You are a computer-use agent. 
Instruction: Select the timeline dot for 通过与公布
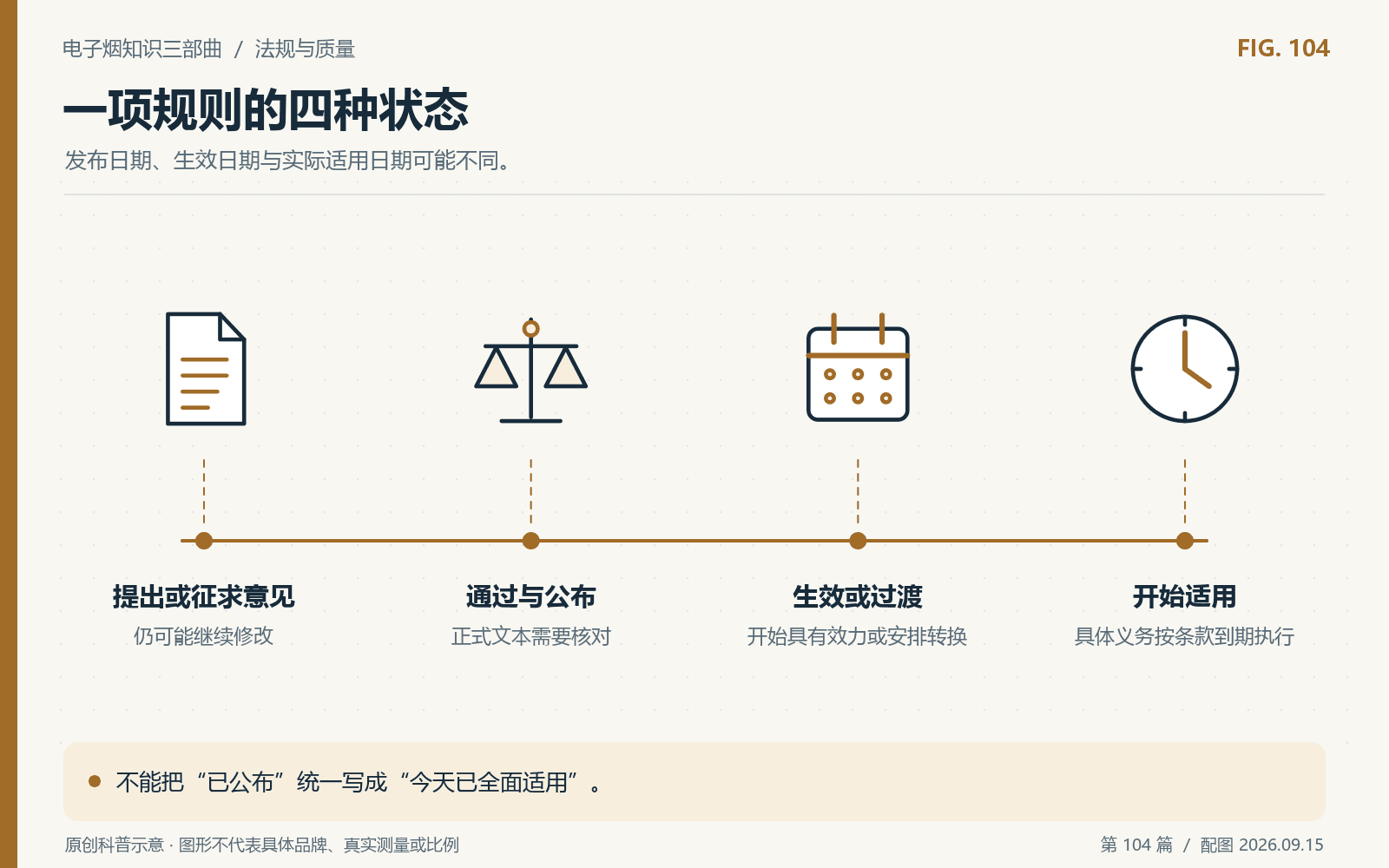point(531,541)
